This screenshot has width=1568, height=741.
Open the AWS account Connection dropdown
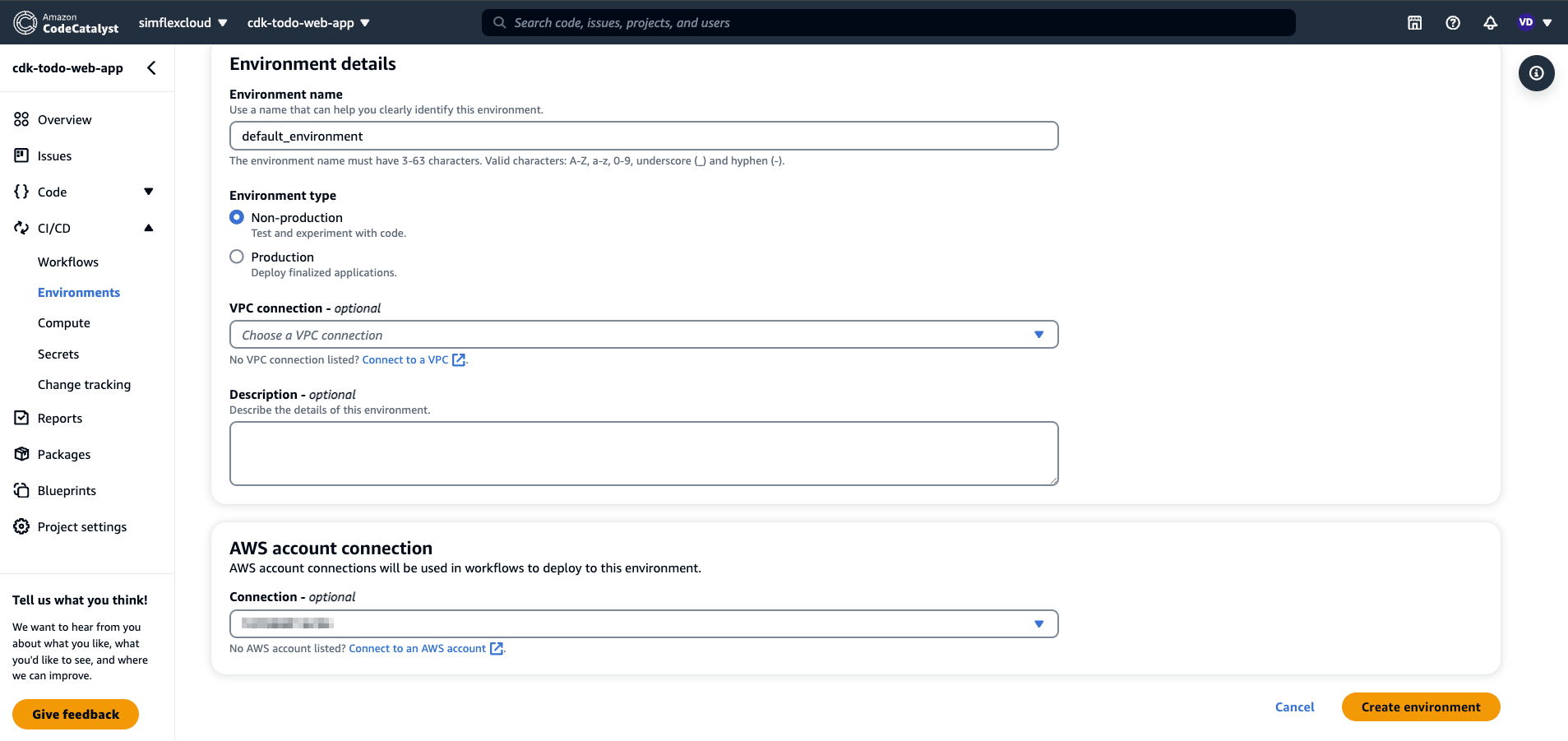(x=644, y=623)
